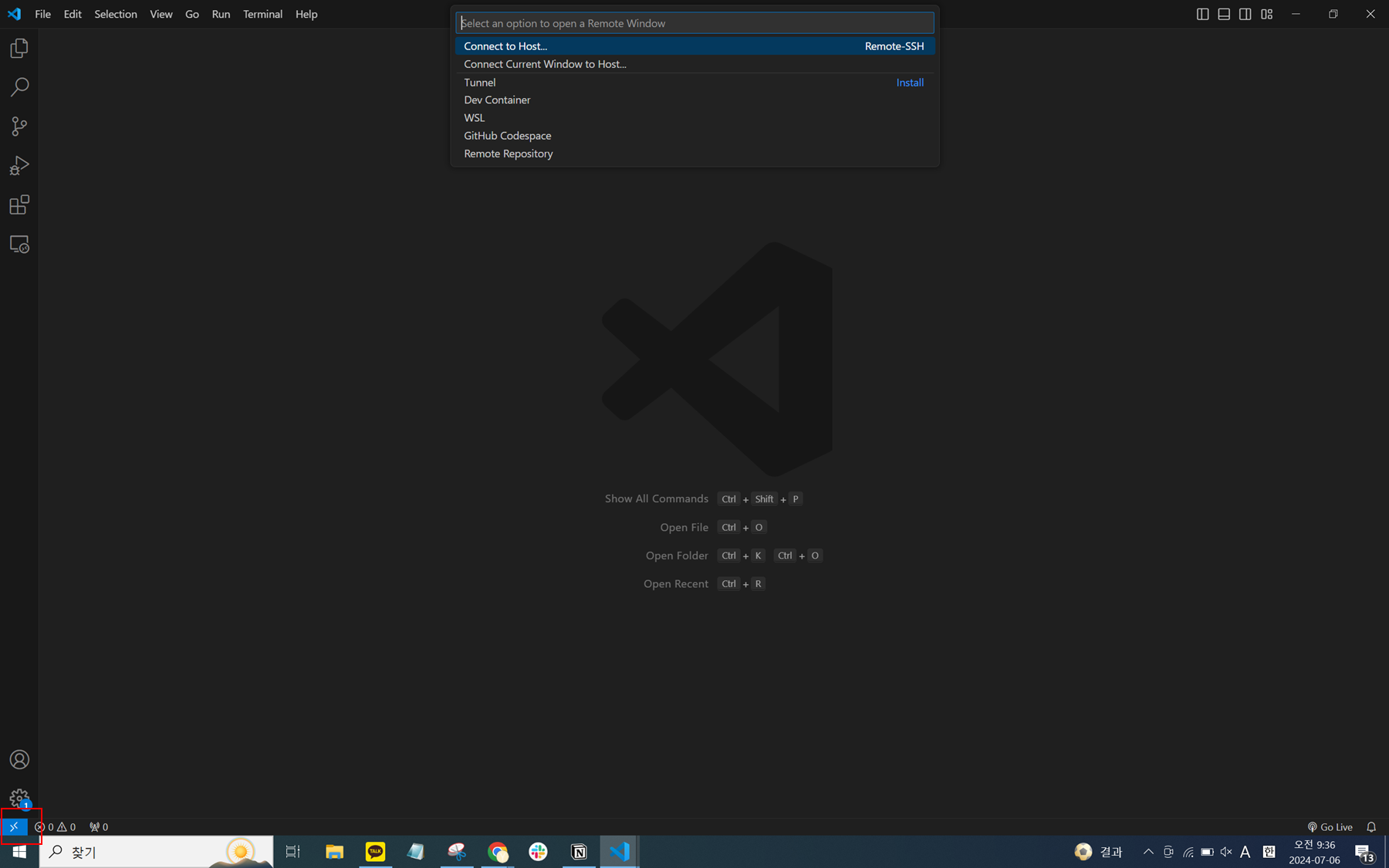Open KakaoTalk from the taskbar

pyautogui.click(x=375, y=852)
